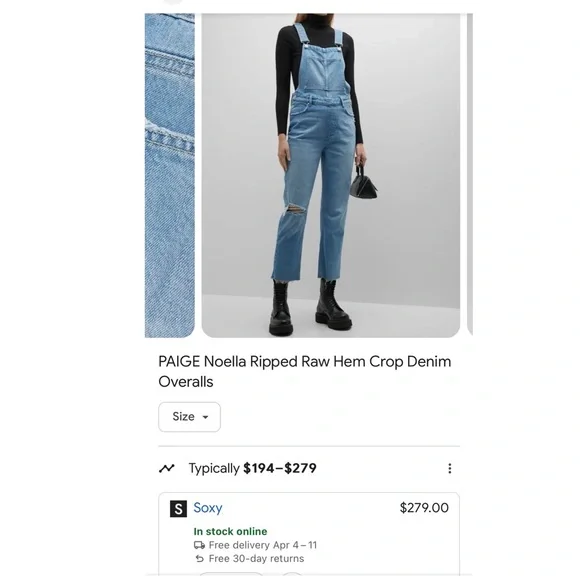Click the Free 30-day returns text

(256, 559)
